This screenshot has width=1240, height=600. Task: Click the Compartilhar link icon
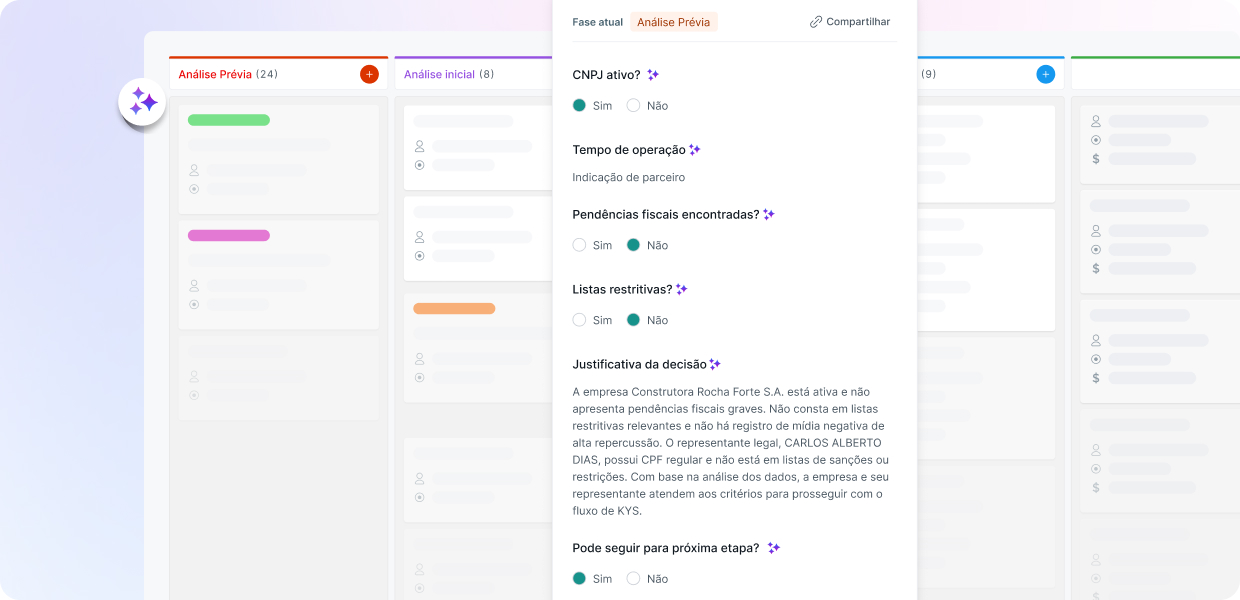(x=816, y=22)
